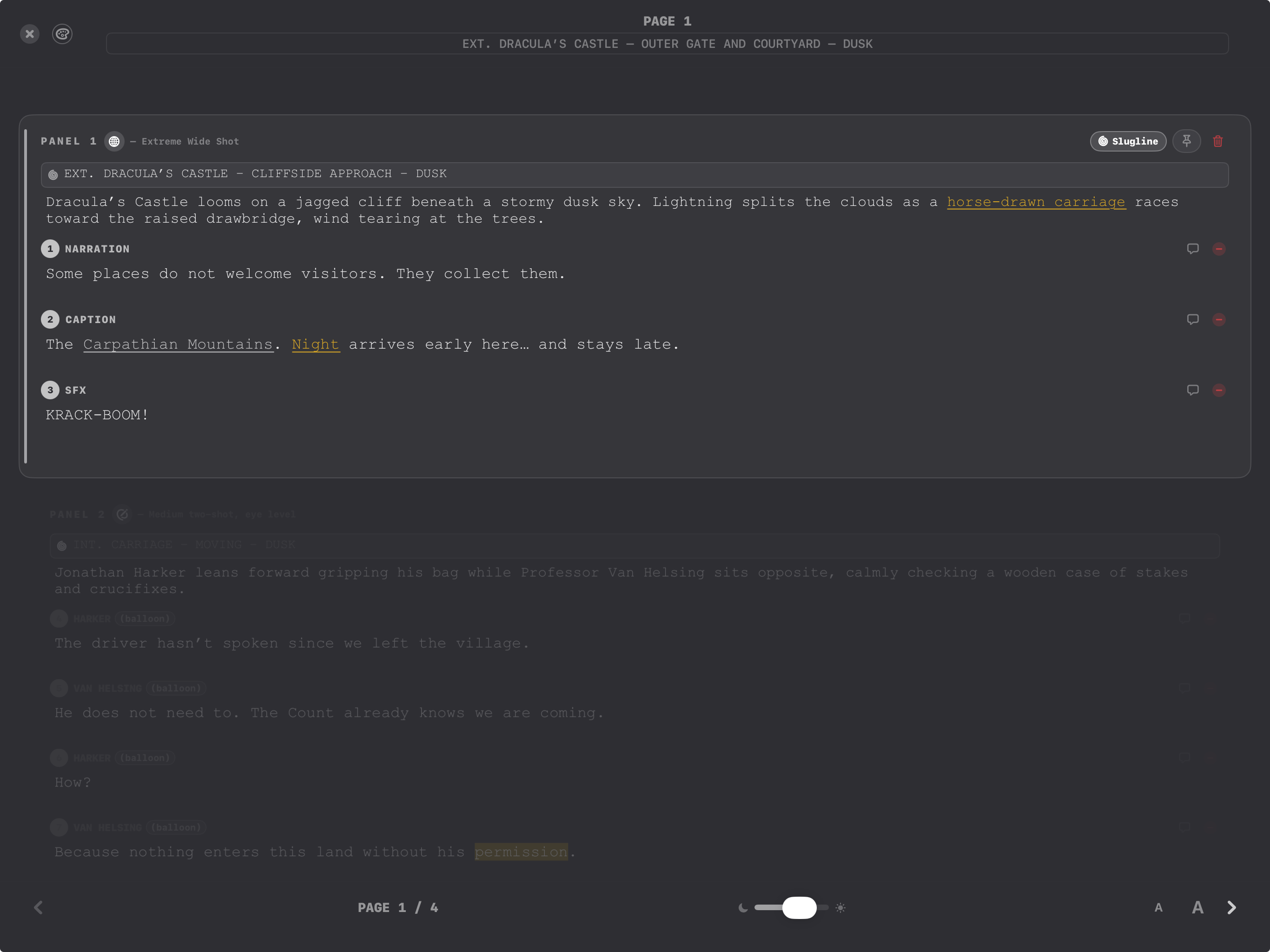Image resolution: width=1270 pixels, height=952 pixels.
Task: Open the theme palette icon
Action: pos(62,34)
